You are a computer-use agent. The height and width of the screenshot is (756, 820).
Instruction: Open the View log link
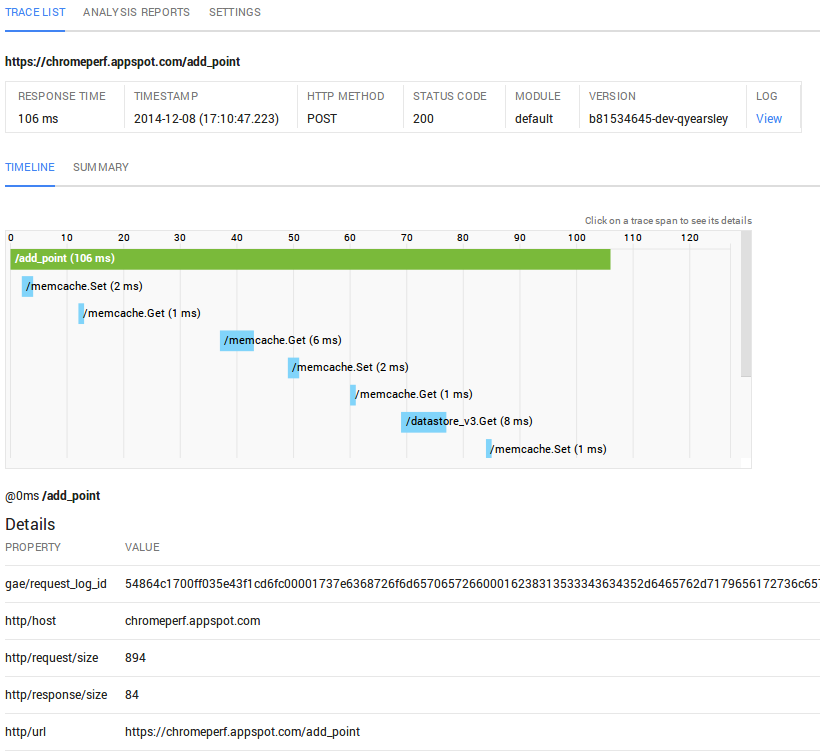pos(768,119)
